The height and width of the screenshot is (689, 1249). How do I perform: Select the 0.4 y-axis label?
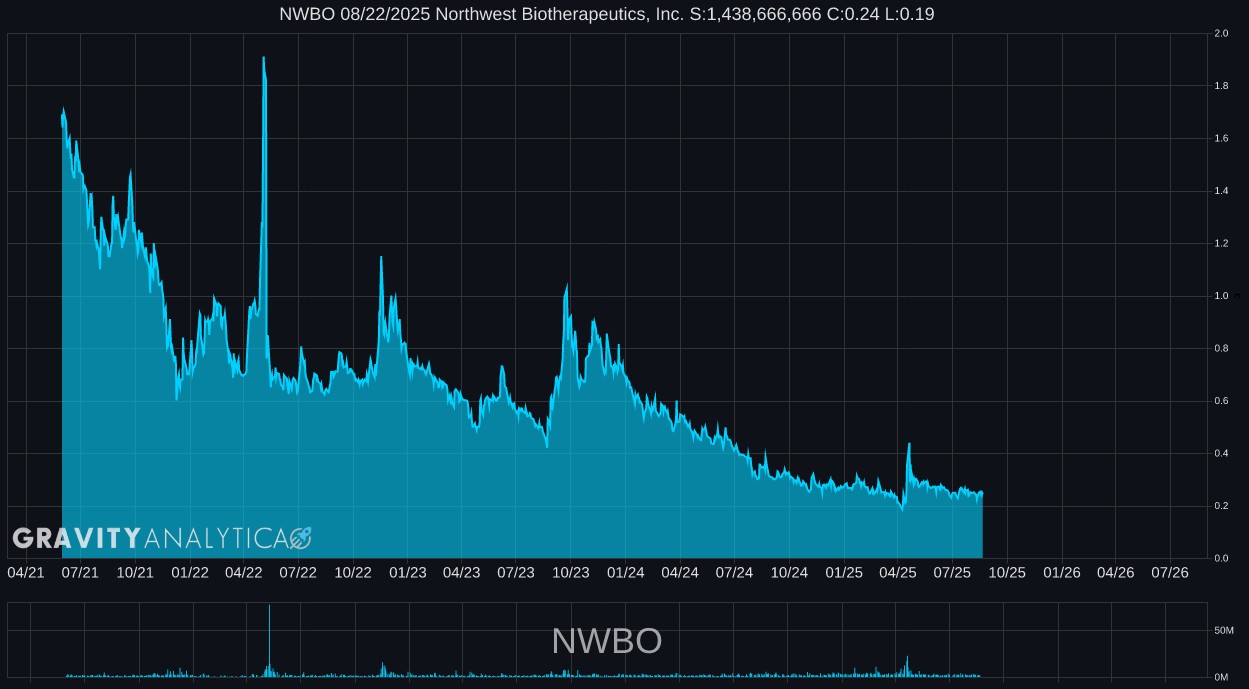pos(1220,454)
